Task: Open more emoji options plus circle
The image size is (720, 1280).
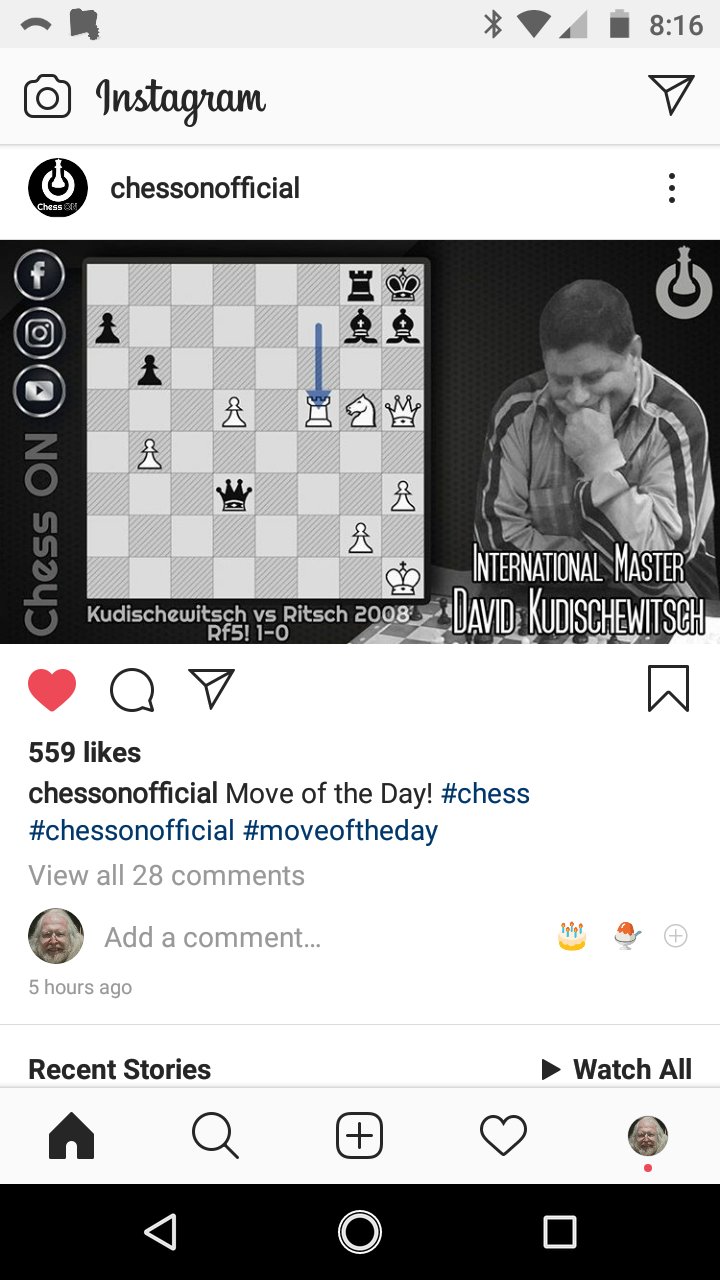Action: coord(676,936)
